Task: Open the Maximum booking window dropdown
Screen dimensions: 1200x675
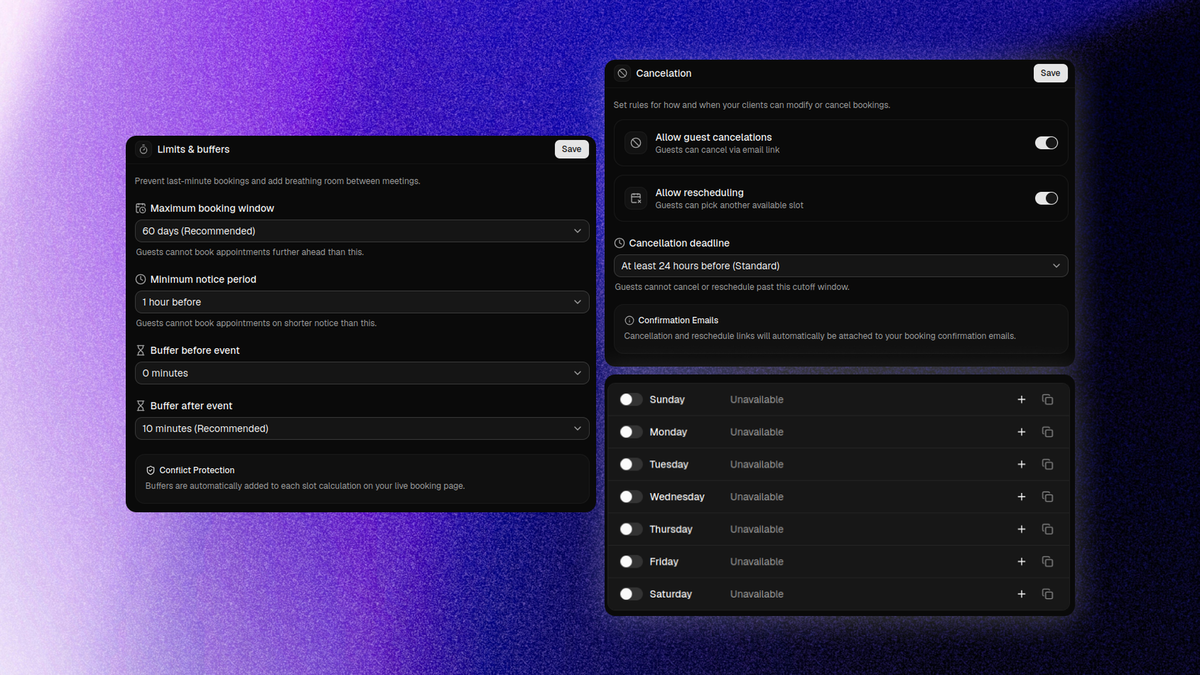Action: 362,231
